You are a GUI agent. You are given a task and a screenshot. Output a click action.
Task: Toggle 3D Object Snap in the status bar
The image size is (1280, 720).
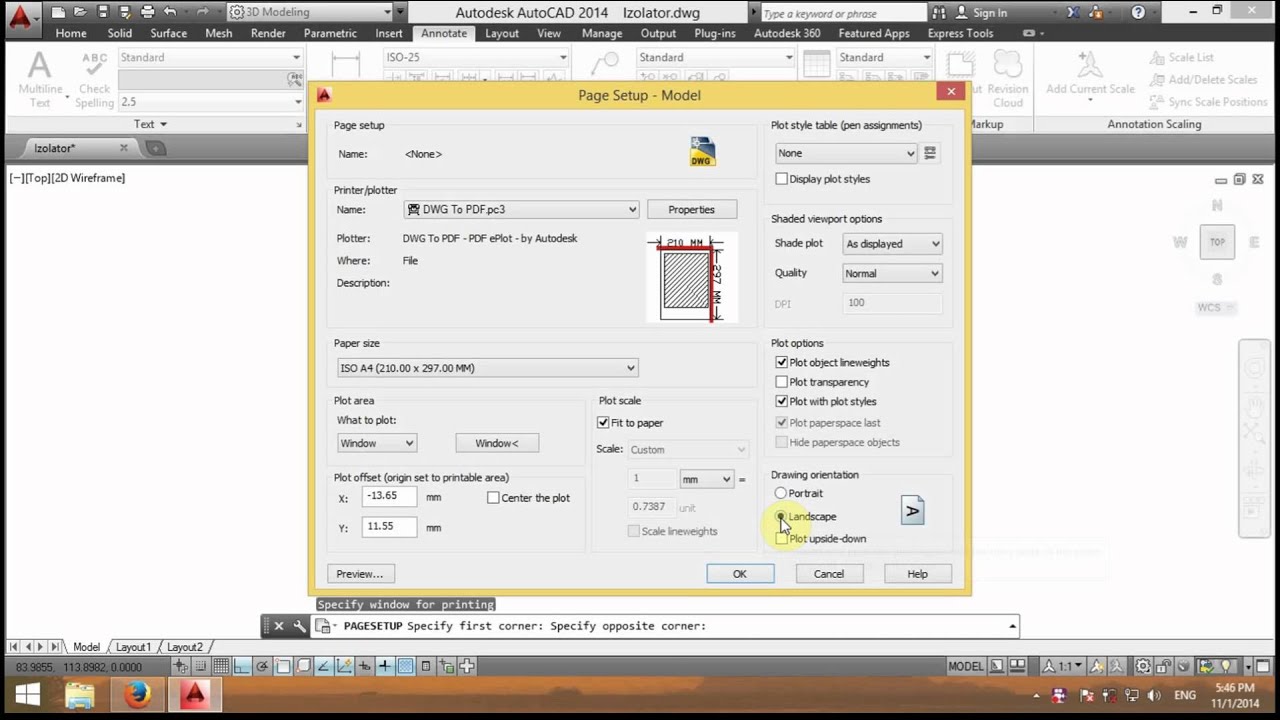[303, 667]
